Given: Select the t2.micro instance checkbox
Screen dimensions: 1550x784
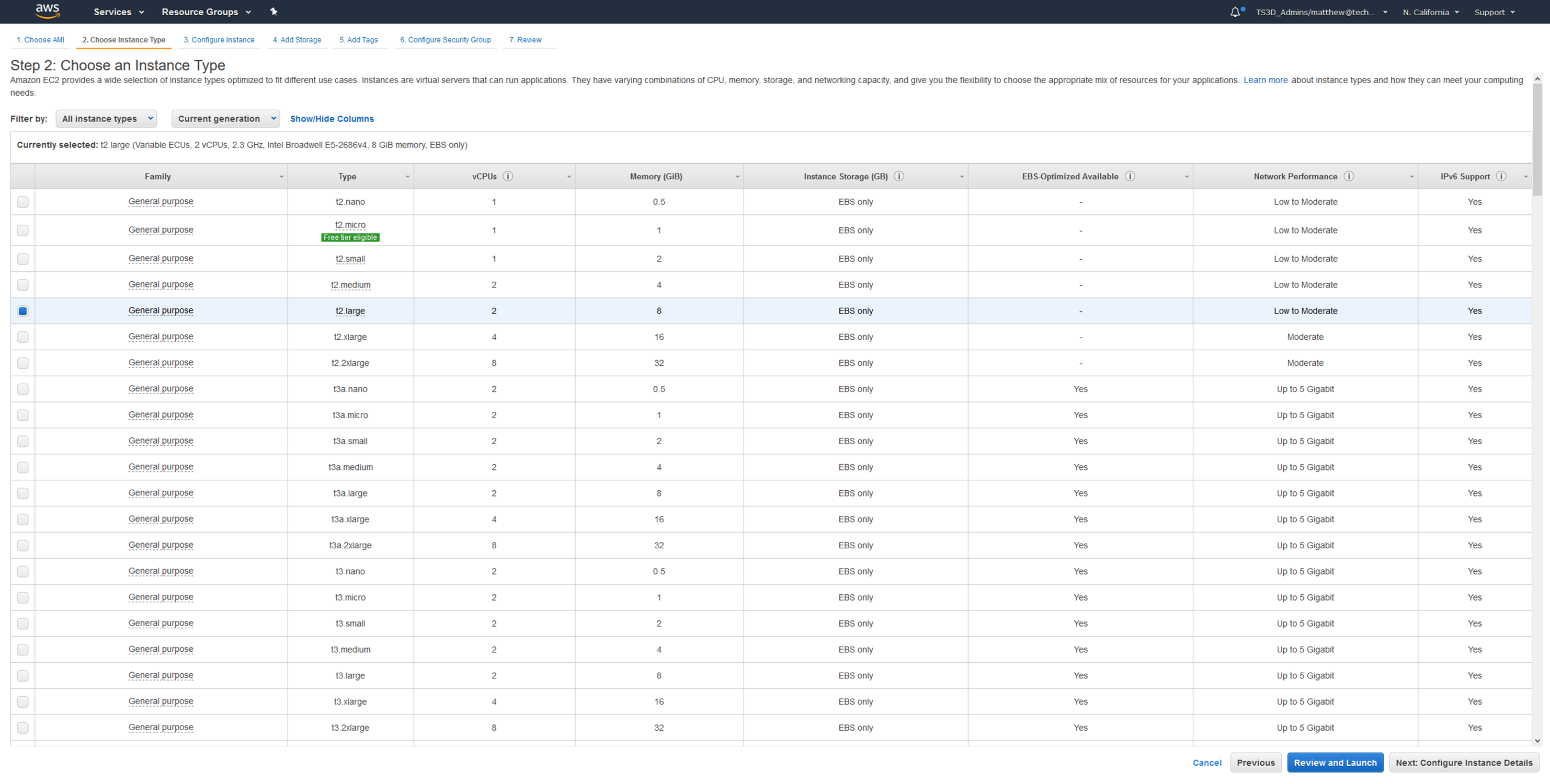Looking at the screenshot, I should tap(23, 230).
